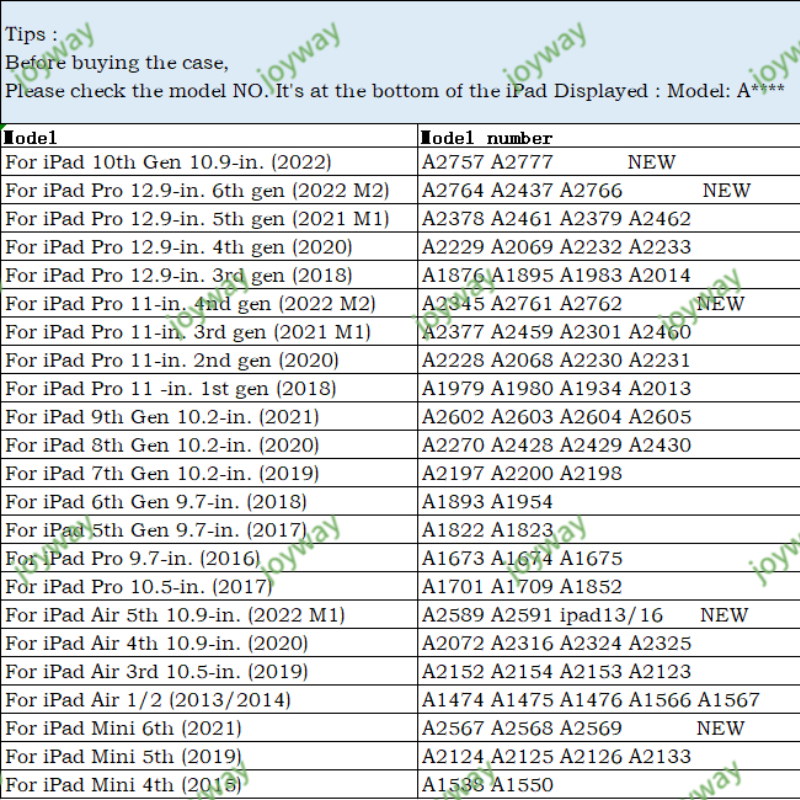This screenshot has height=800, width=800.
Task: Click cell 'A2197 A2200 A2198'
Action: pyautogui.click(x=609, y=473)
